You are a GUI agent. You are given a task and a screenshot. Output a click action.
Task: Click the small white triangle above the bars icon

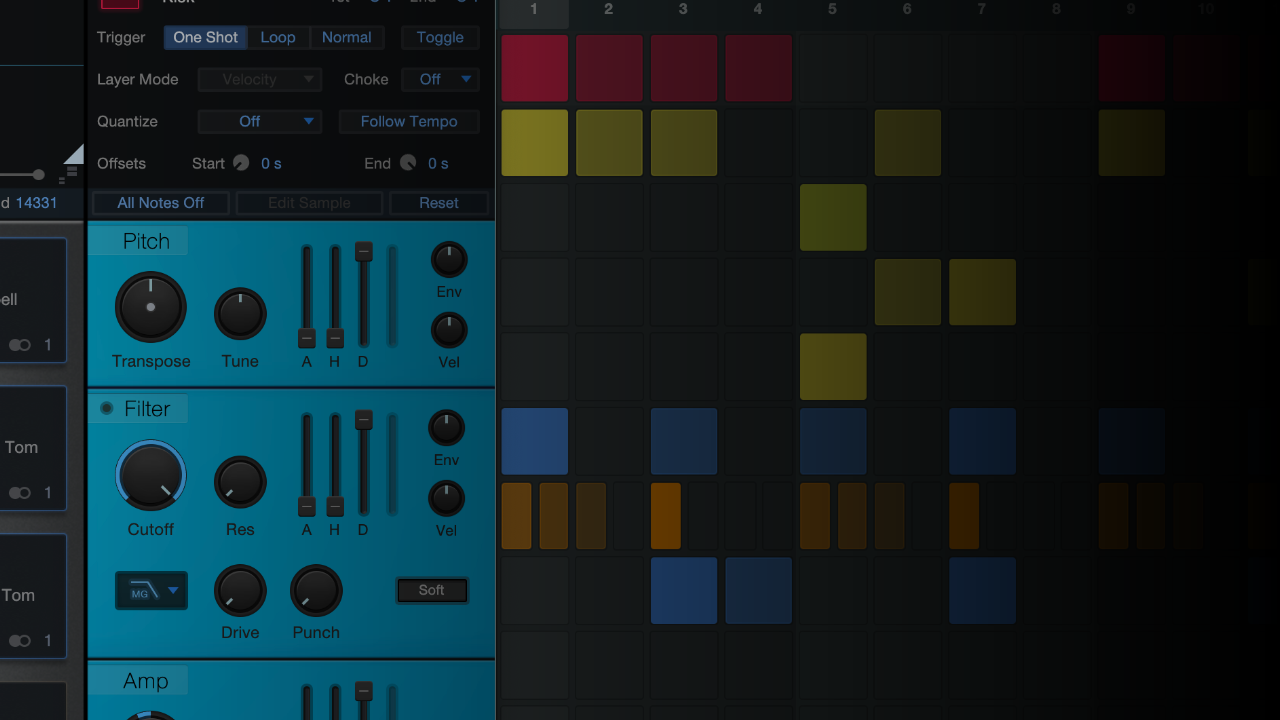click(x=74, y=154)
